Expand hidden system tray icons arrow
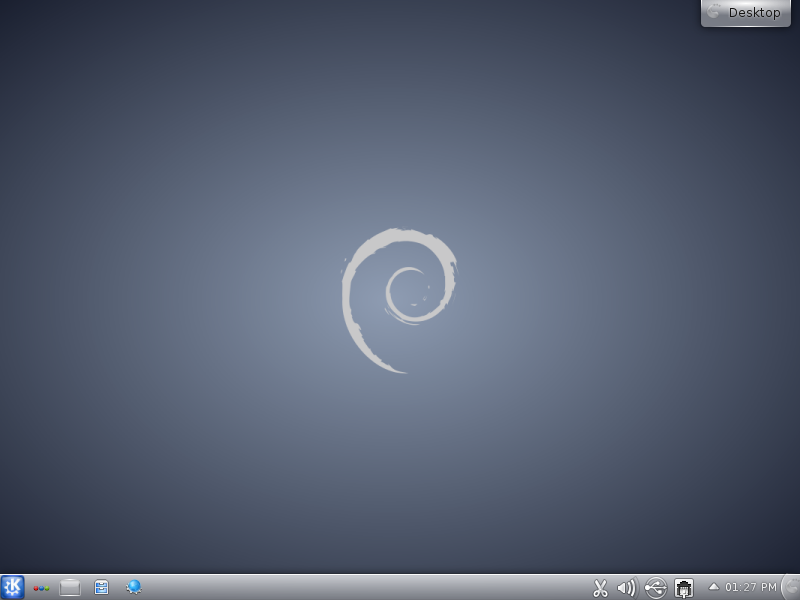 714,586
